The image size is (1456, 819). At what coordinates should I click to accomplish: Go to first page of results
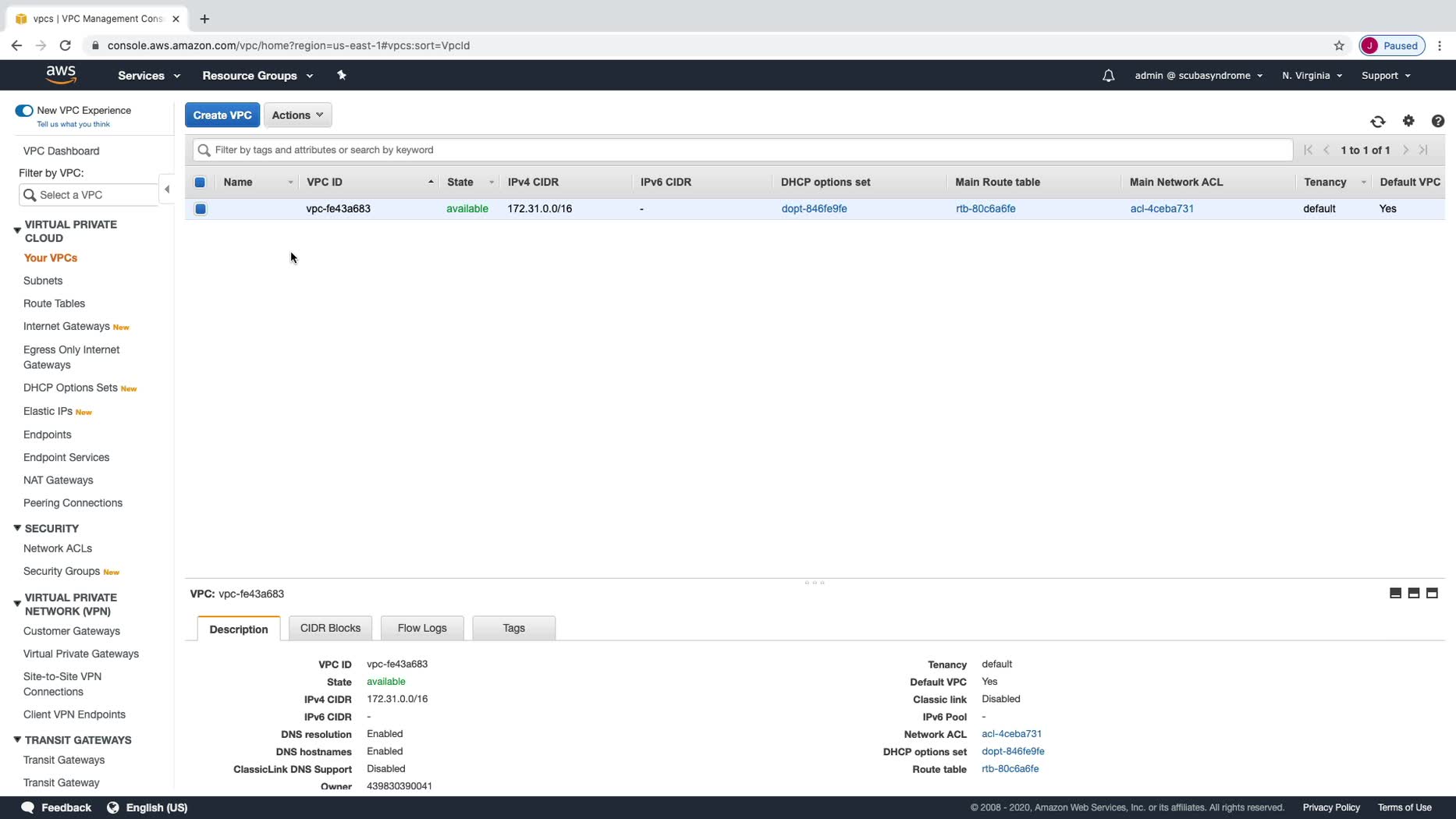1308,150
